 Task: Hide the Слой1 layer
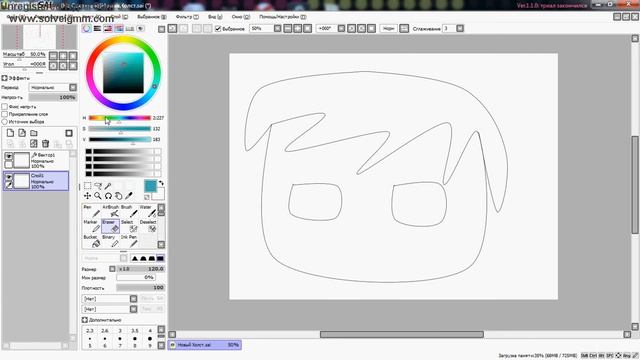click(x=9, y=177)
